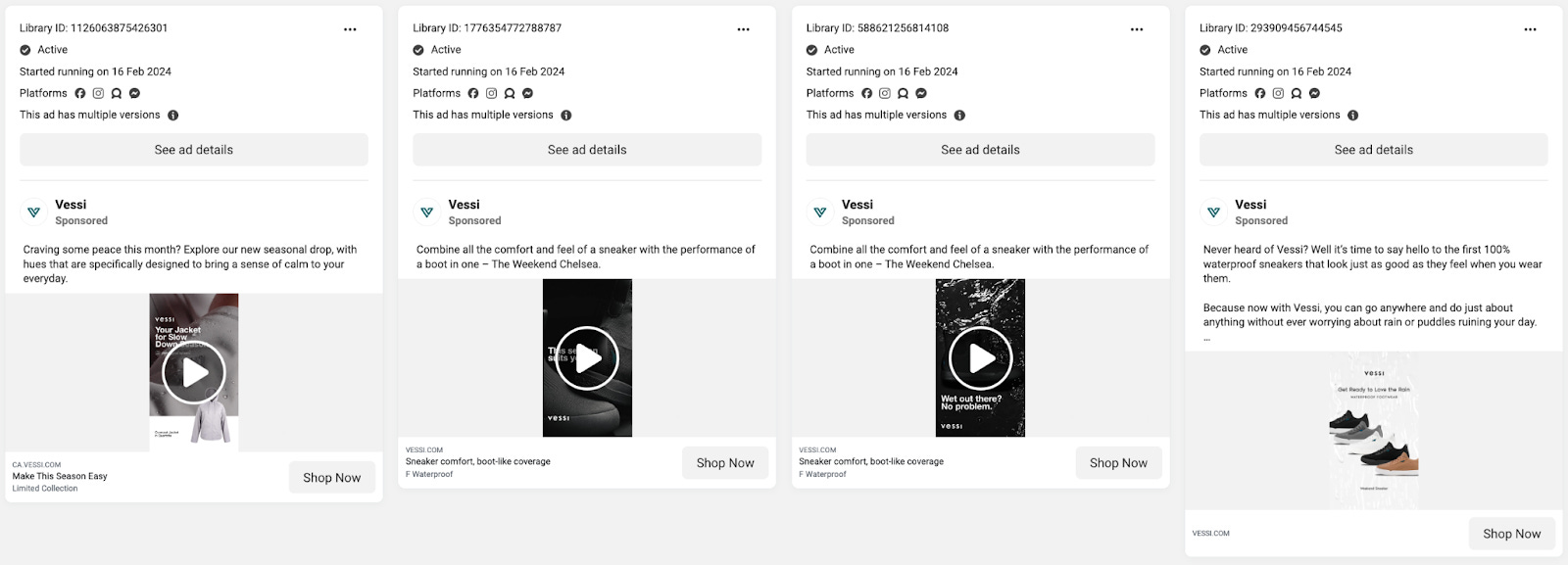
Task: Click Active status check icon on ad 1126063875426301
Action: click(25, 50)
